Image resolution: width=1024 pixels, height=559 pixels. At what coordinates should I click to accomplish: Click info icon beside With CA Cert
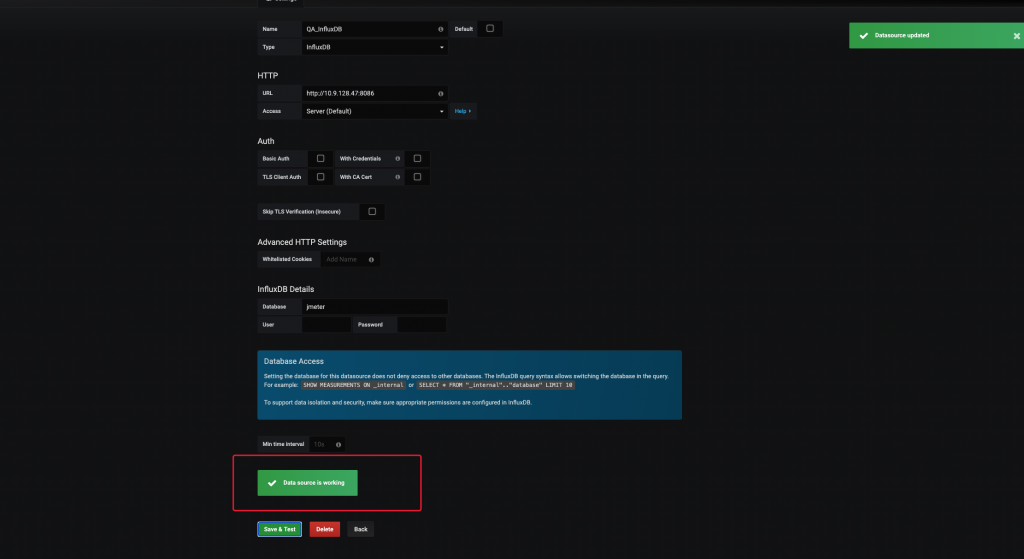point(398,177)
